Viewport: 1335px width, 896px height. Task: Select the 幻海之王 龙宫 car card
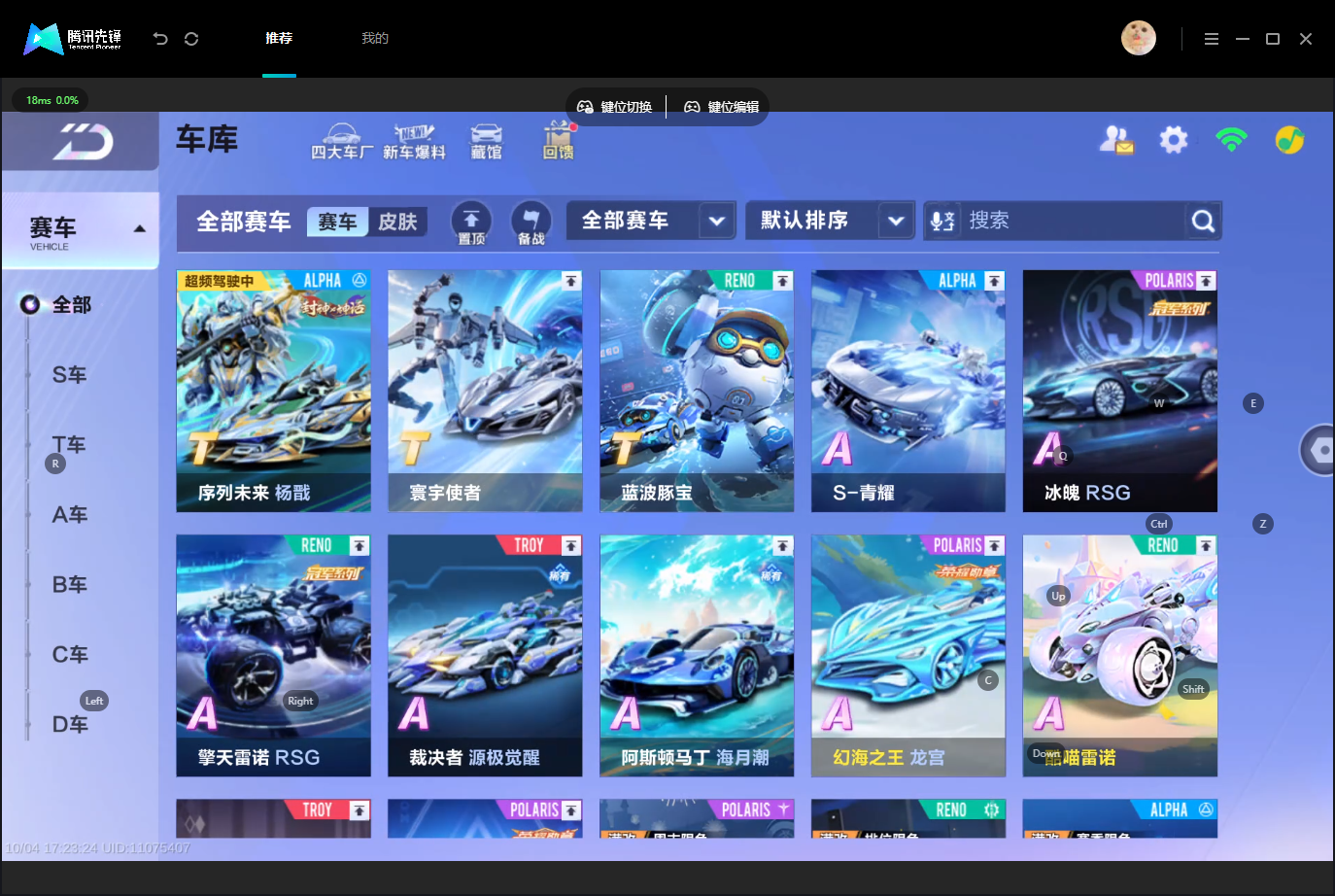[908, 656]
